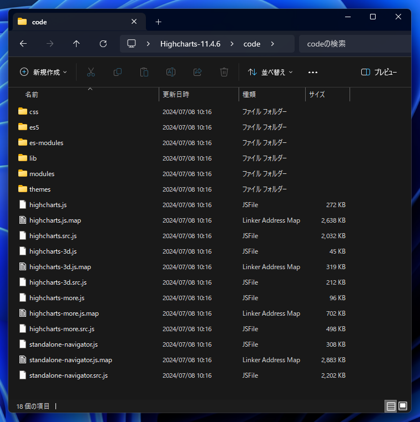Screen dimensions: 420x422
Task: Go up one folder level
Action: [76, 44]
